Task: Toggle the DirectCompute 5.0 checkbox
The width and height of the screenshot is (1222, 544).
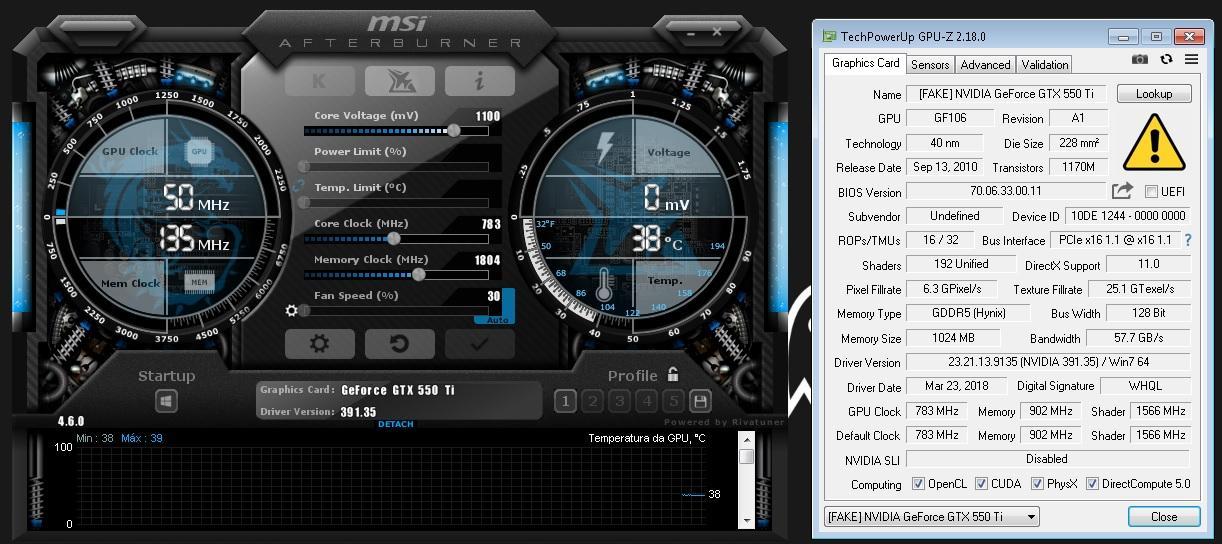Action: [x=1092, y=484]
